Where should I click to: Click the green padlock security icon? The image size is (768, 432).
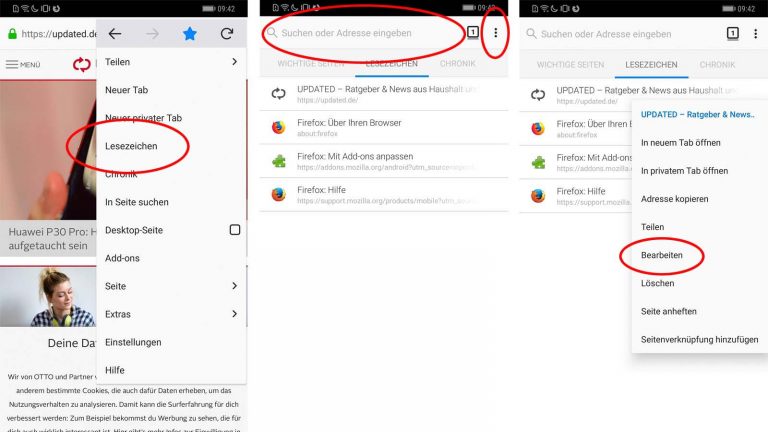12,34
